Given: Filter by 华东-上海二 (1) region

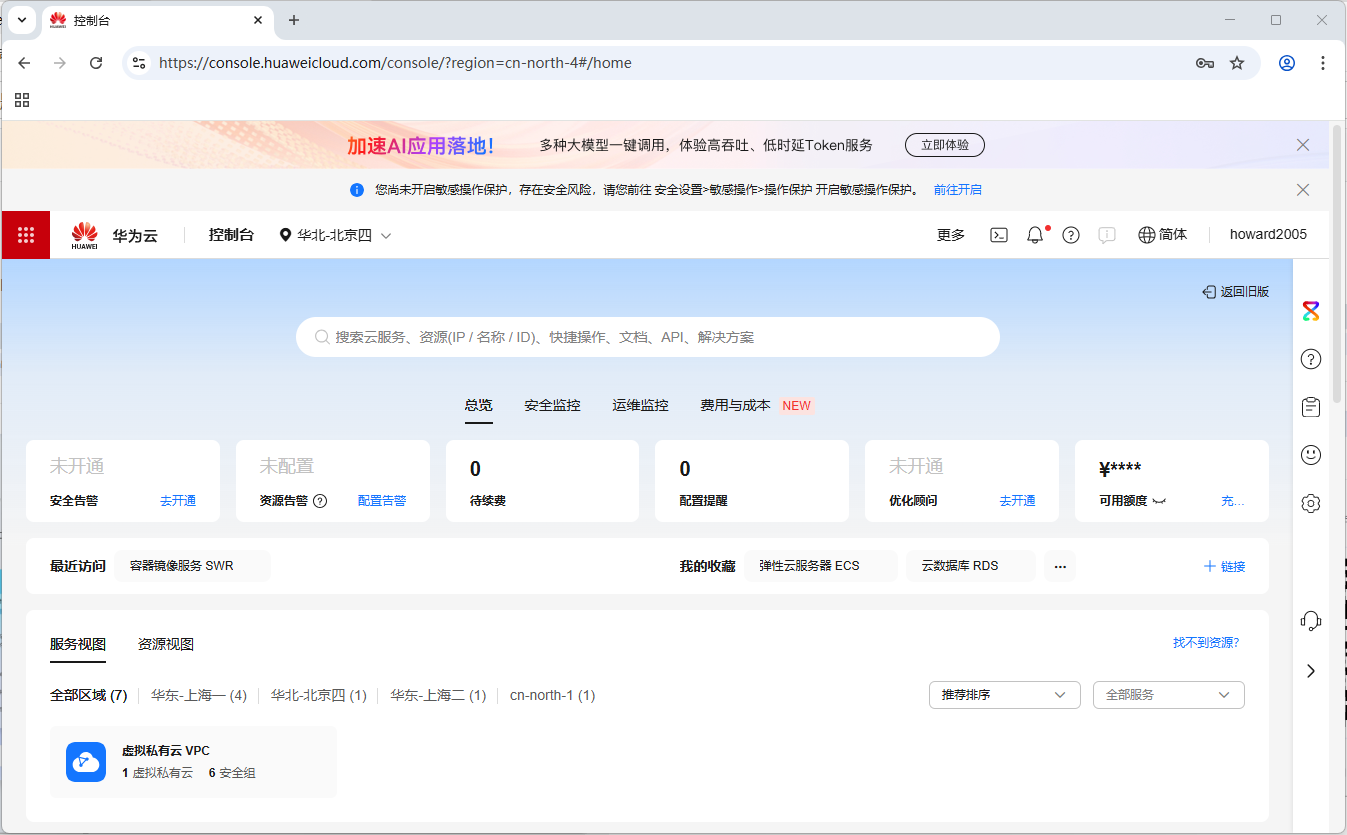Looking at the screenshot, I should (x=438, y=695).
